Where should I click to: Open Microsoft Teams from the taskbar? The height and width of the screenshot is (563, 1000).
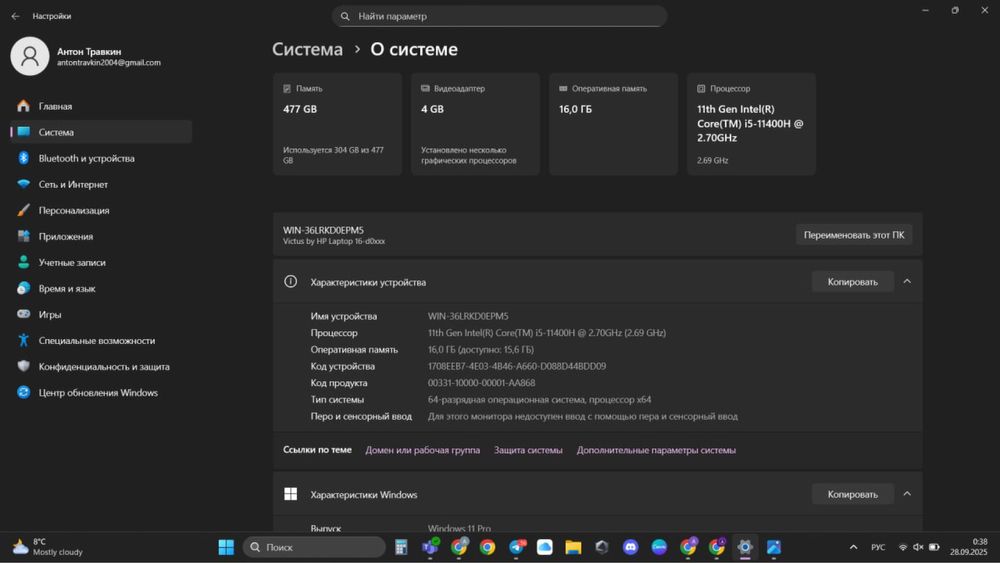coord(430,547)
